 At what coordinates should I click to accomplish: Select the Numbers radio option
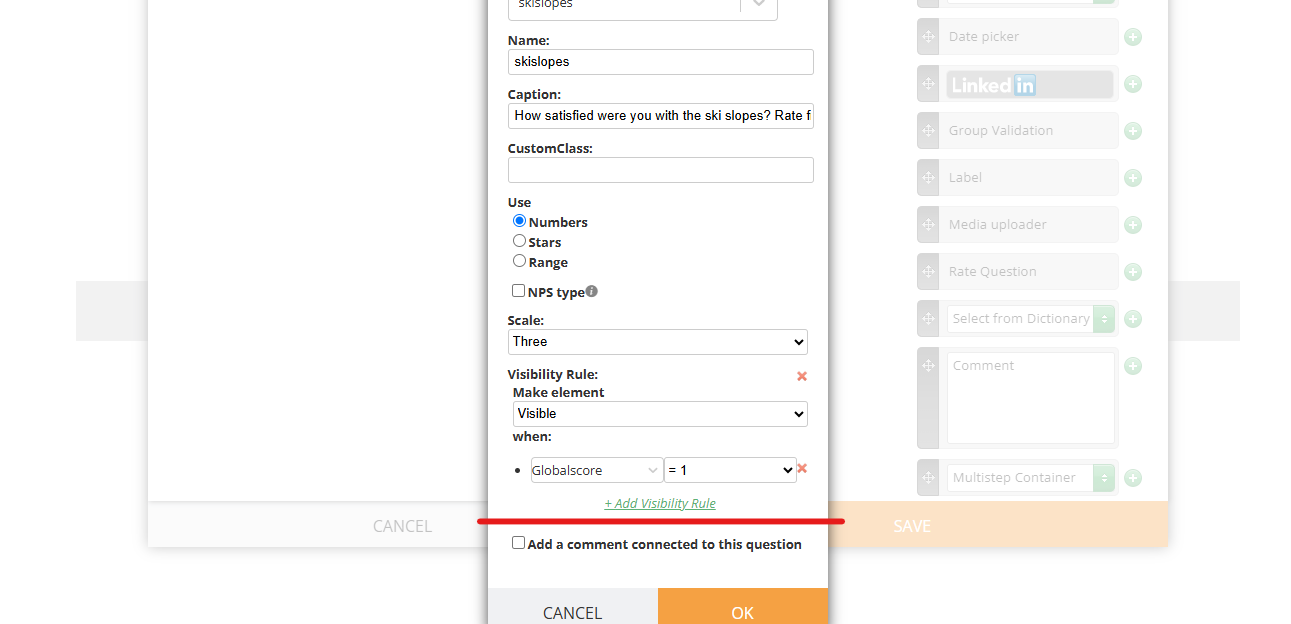(519, 221)
